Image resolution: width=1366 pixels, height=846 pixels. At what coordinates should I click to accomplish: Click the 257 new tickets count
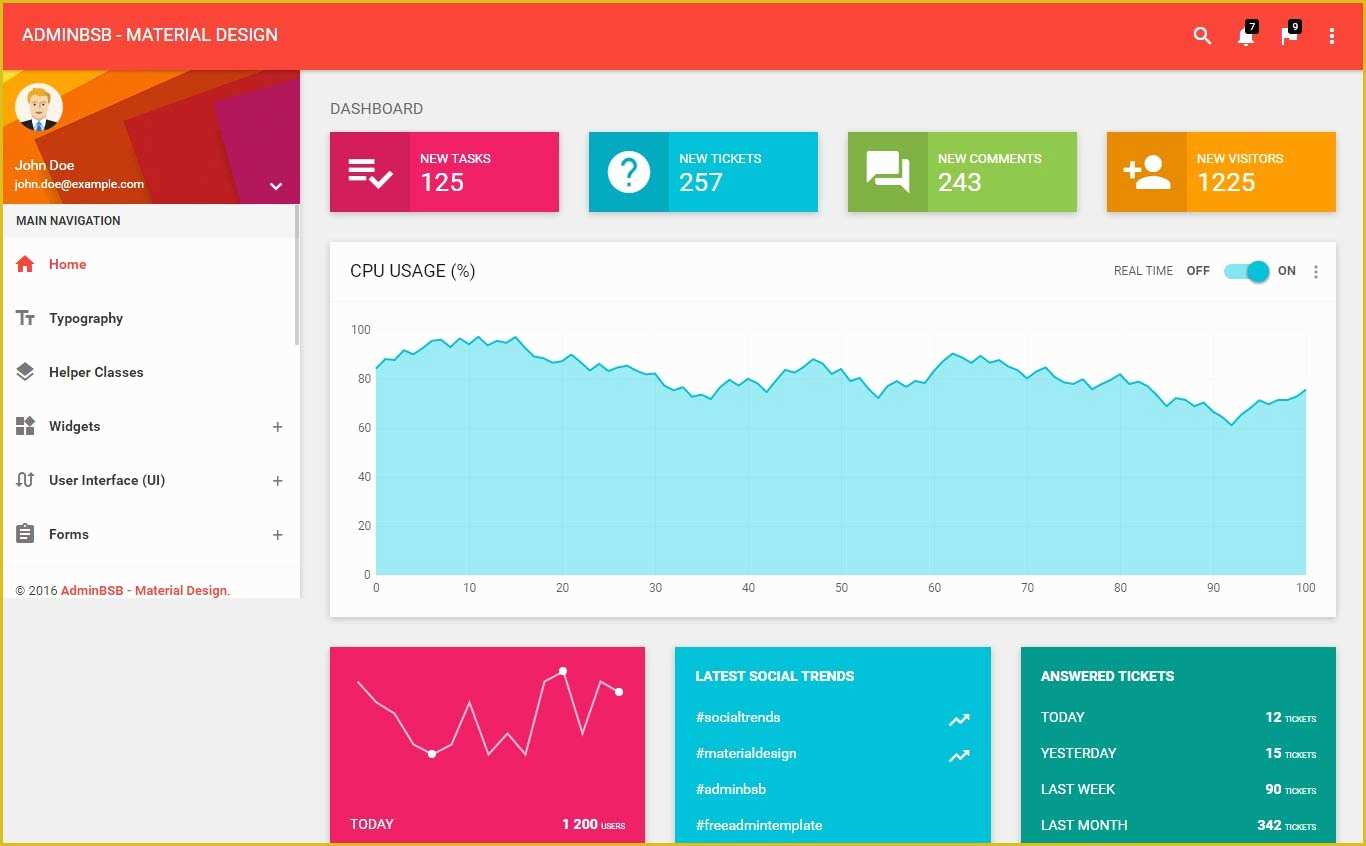(x=701, y=183)
